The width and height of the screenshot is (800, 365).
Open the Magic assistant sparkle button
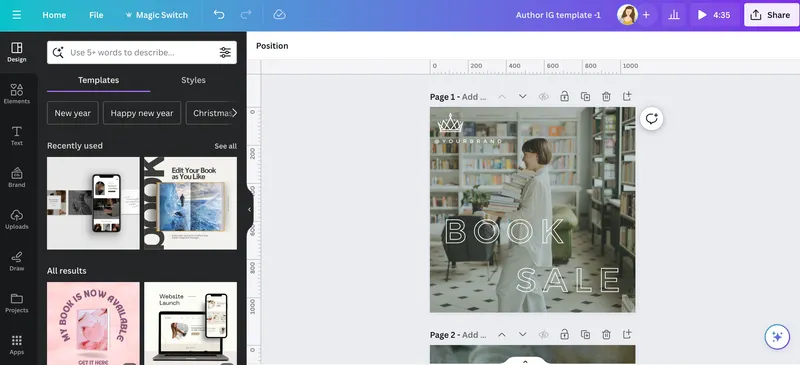click(x=777, y=337)
